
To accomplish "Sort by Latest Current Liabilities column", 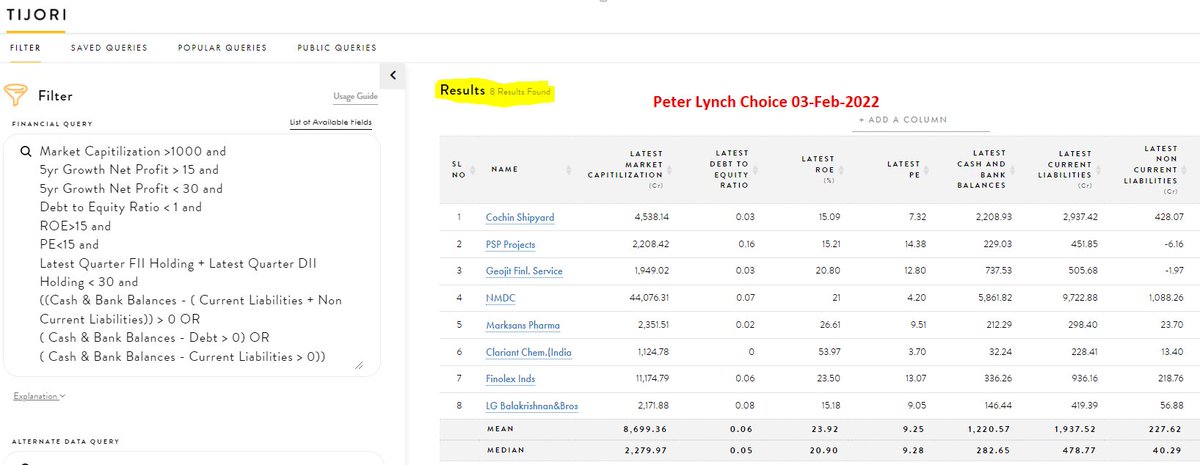I will (1098, 169).
